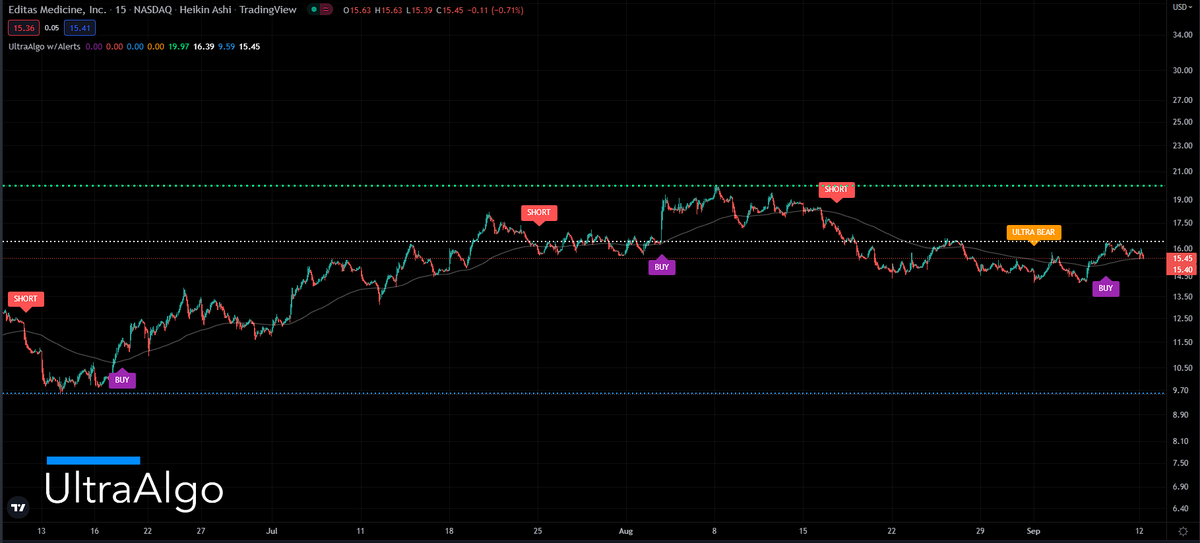Click the Aug label on time axis
This screenshot has width=1200, height=543.
click(626, 531)
